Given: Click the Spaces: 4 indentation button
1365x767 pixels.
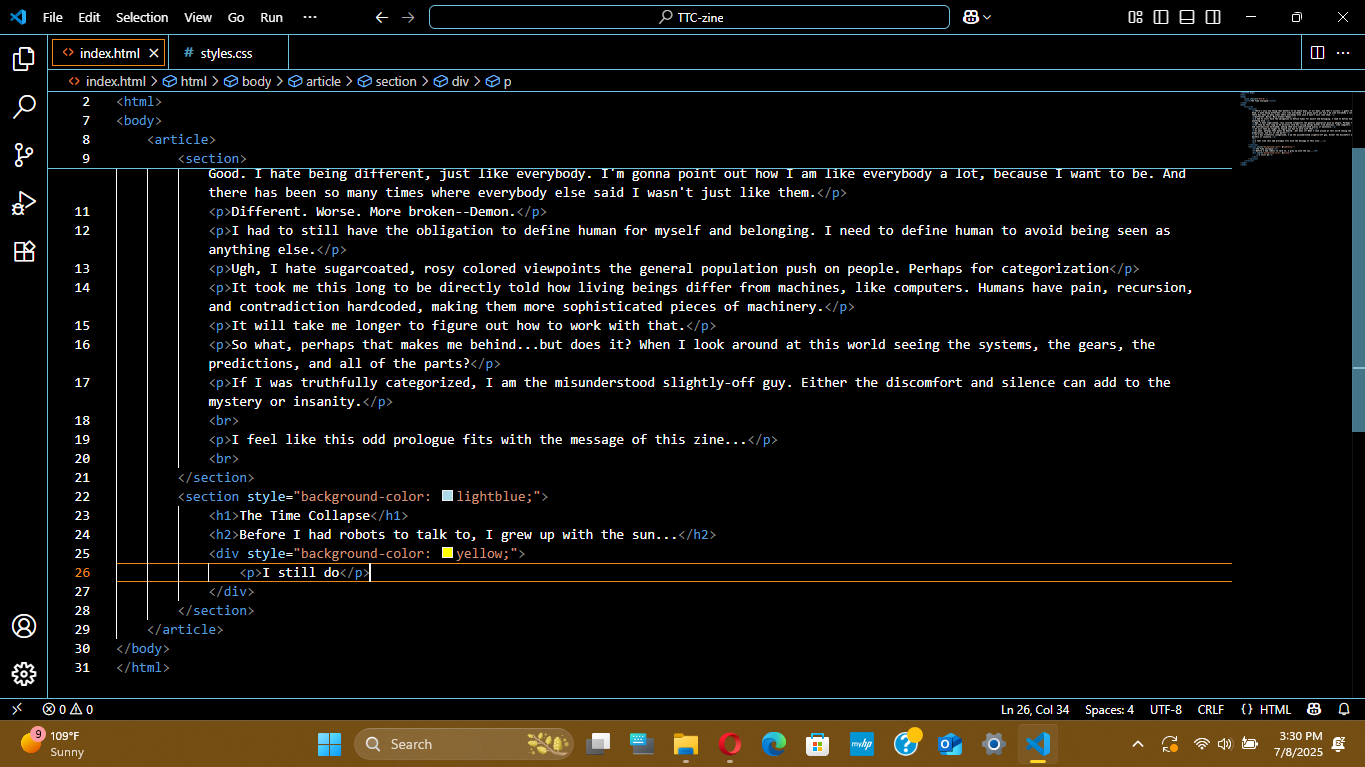Looking at the screenshot, I should (1109, 709).
